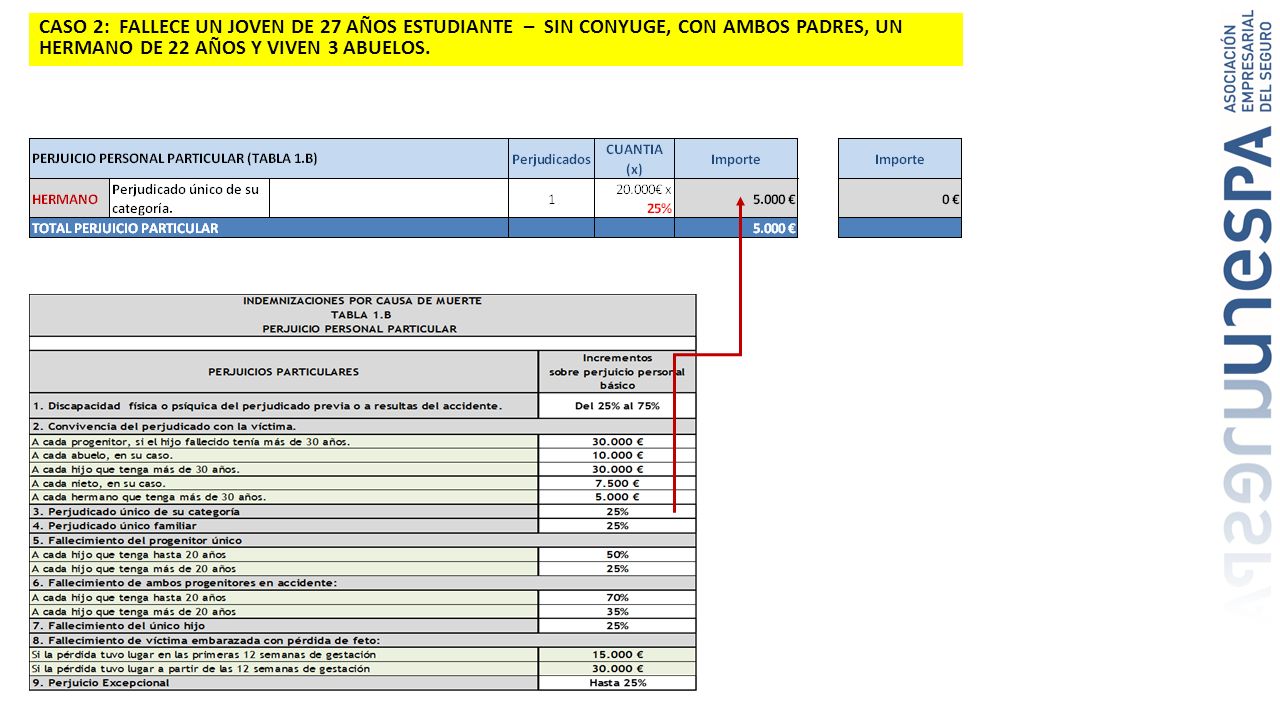
Task: Select 'Importe' header of separate right table
Action: click(x=899, y=159)
